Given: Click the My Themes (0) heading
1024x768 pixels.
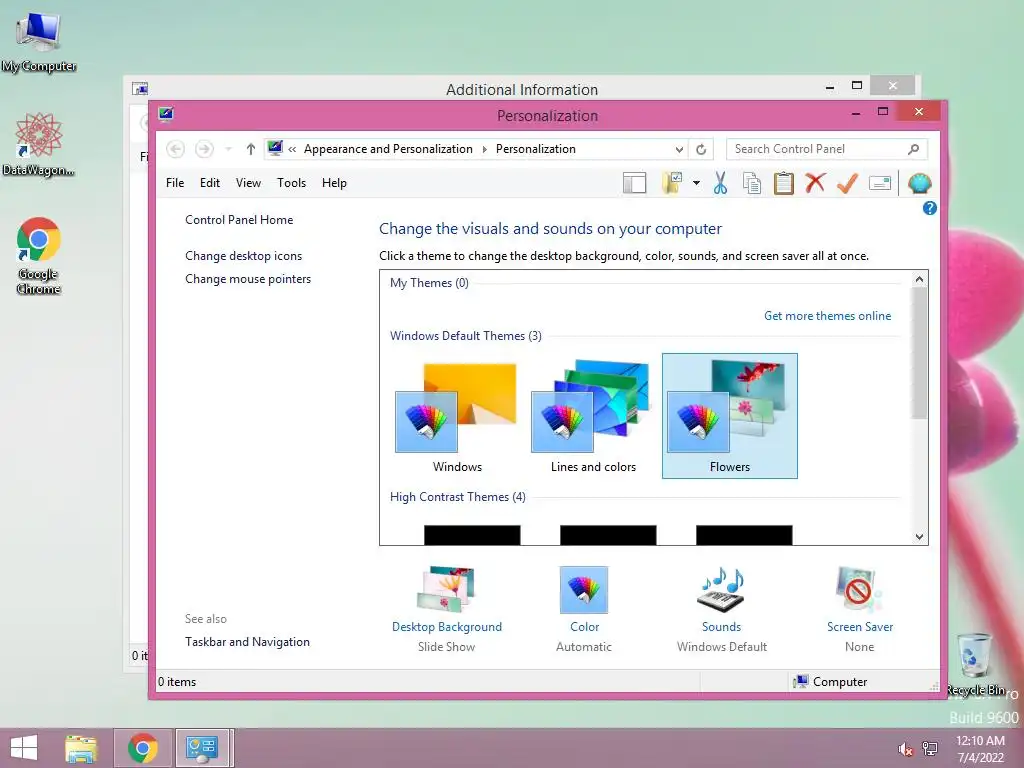Looking at the screenshot, I should coord(429,283).
